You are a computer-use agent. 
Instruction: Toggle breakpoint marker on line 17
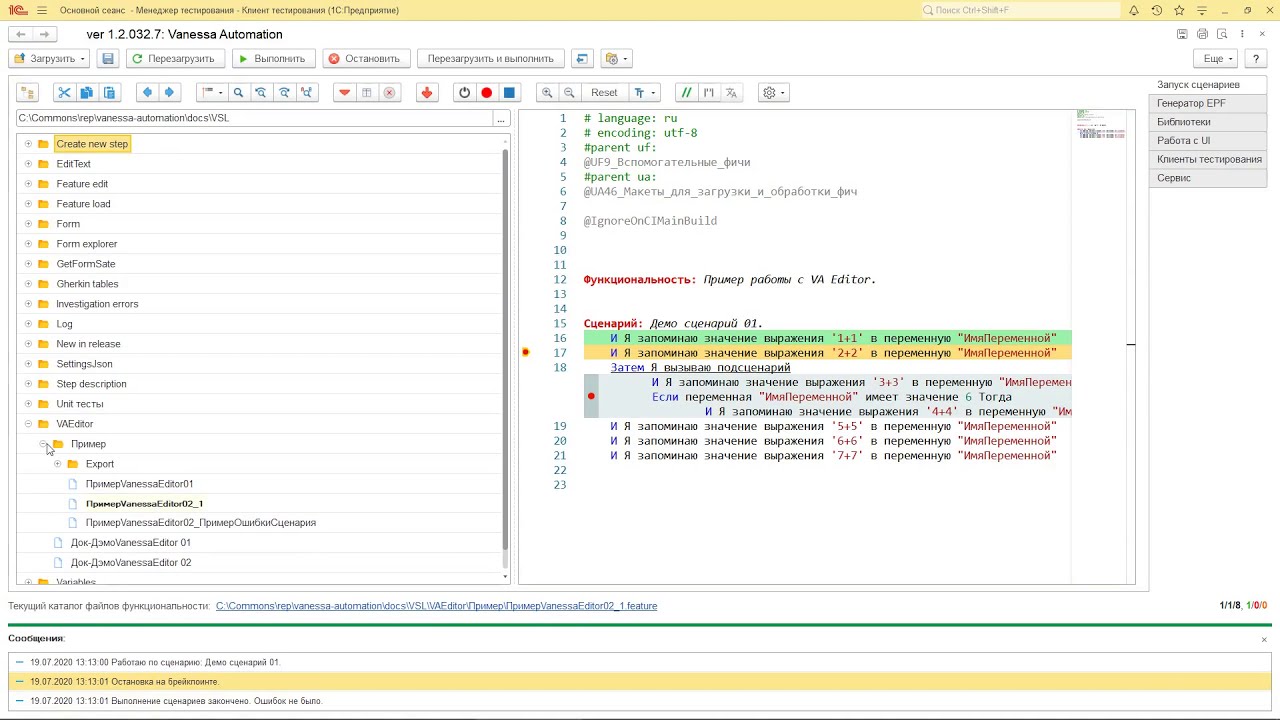click(x=525, y=352)
